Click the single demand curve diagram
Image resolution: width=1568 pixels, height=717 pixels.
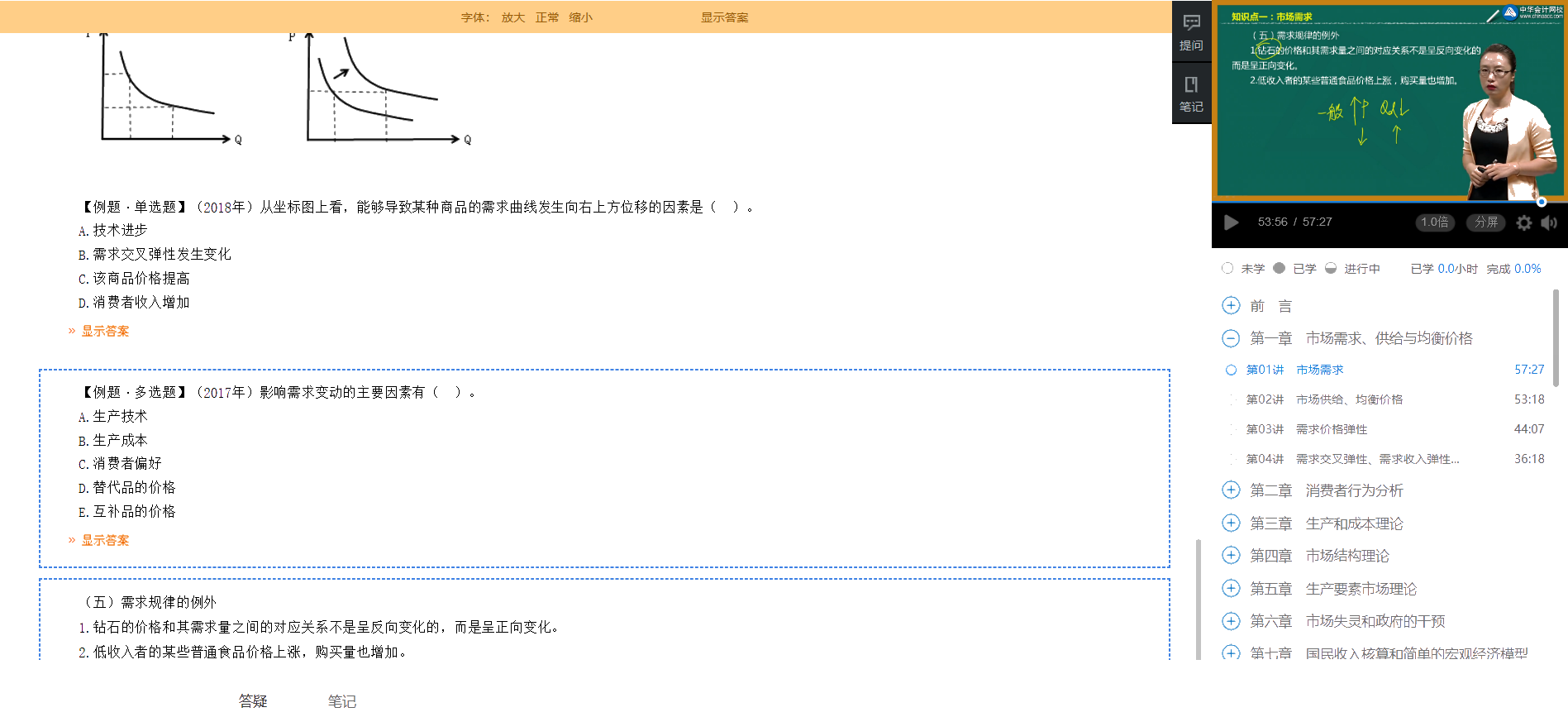click(162, 89)
